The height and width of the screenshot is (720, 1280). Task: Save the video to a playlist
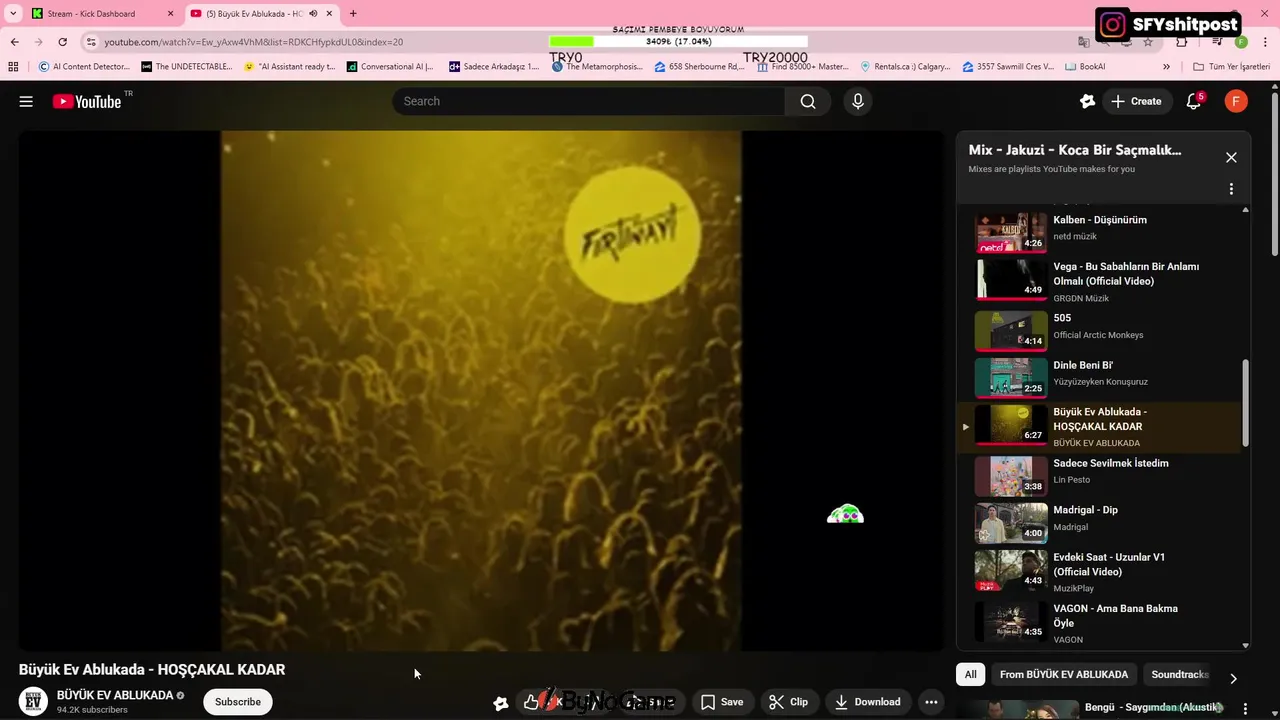pyautogui.click(x=722, y=702)
